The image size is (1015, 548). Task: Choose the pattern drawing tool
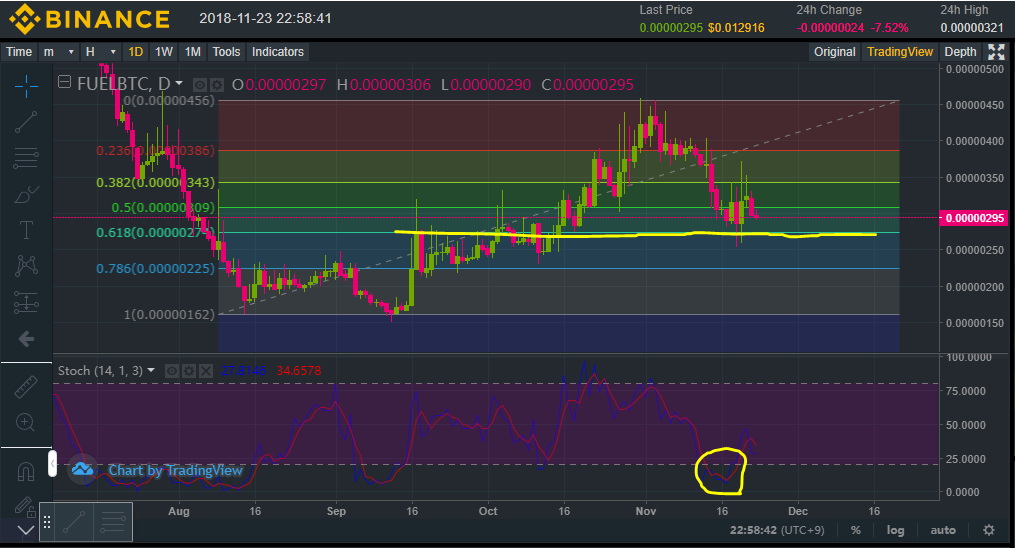pos(26,265)
